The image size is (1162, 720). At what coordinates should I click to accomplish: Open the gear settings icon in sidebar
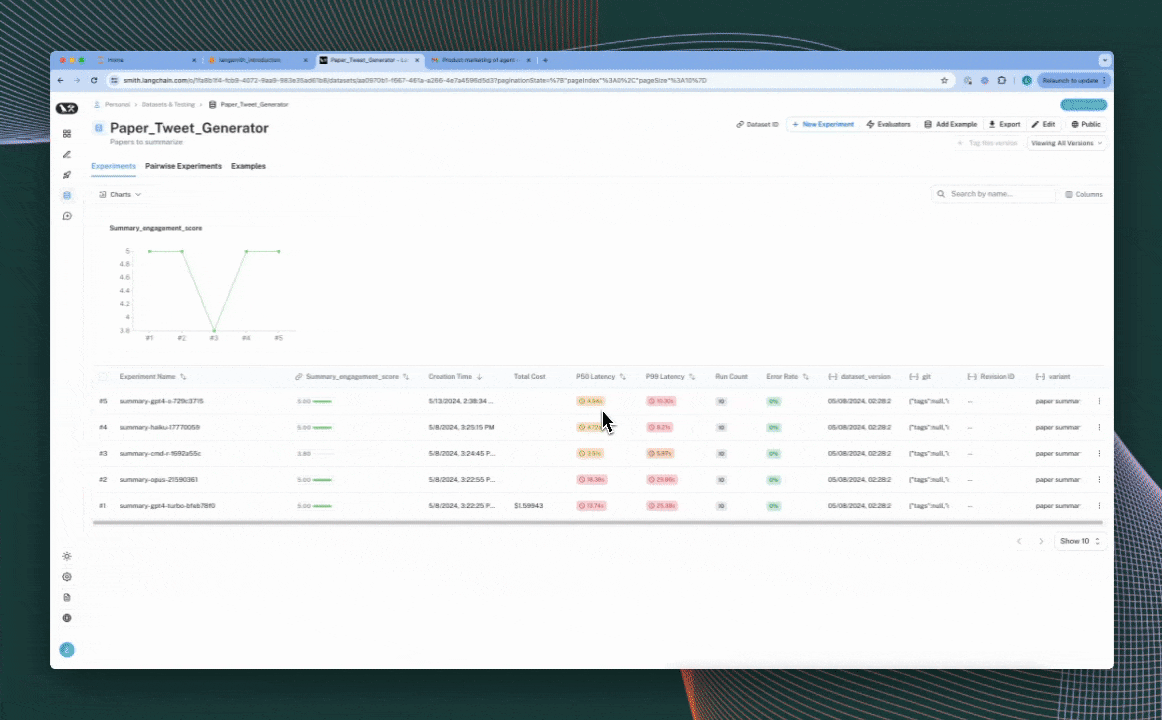[67, 577]
